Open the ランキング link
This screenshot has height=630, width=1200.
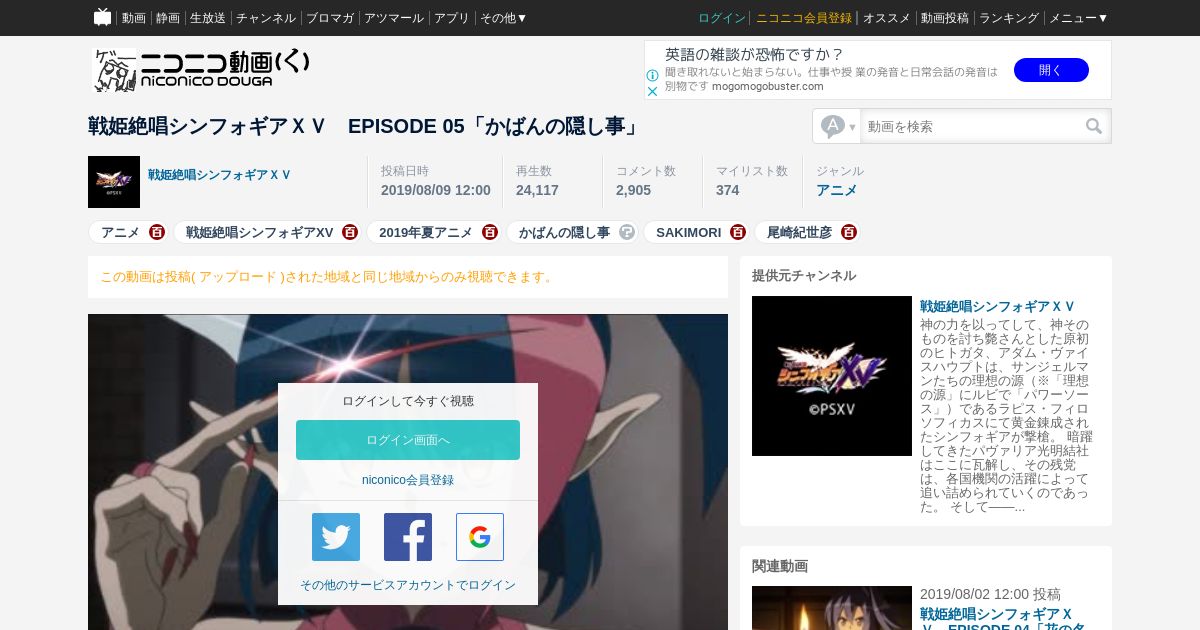coord(1009,18)
